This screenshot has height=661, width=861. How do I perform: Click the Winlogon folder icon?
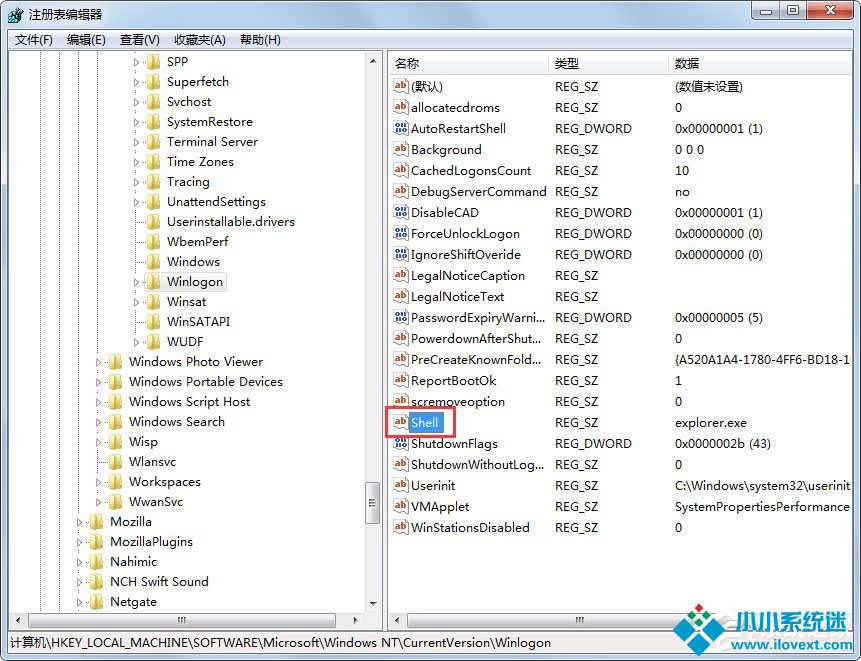(154, 282)
